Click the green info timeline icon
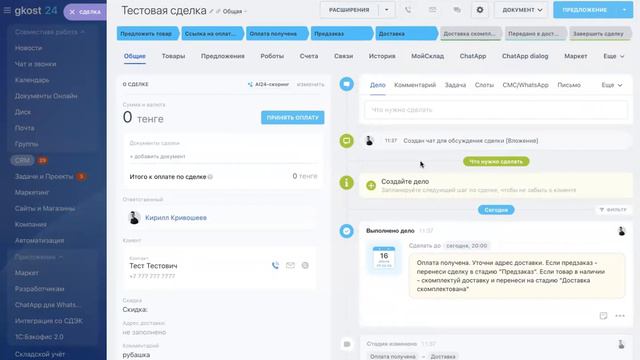Image resolution: width=640 pixels, height=360 pixels. [347, 182]
